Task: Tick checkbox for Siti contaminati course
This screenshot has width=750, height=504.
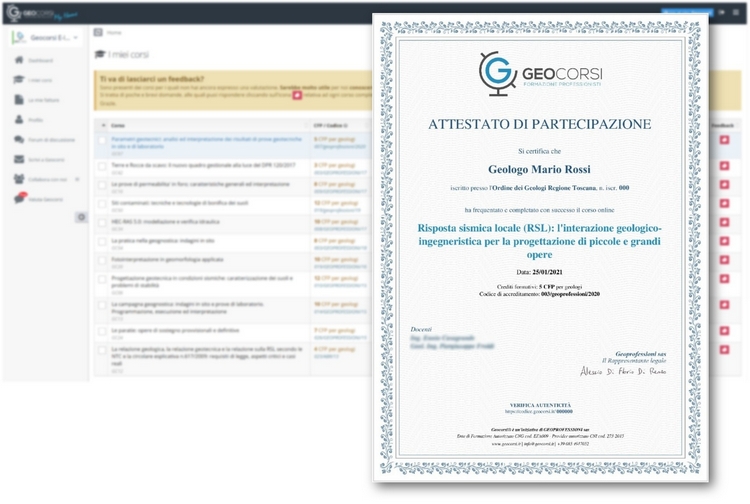Action: [x=102, y=204]
